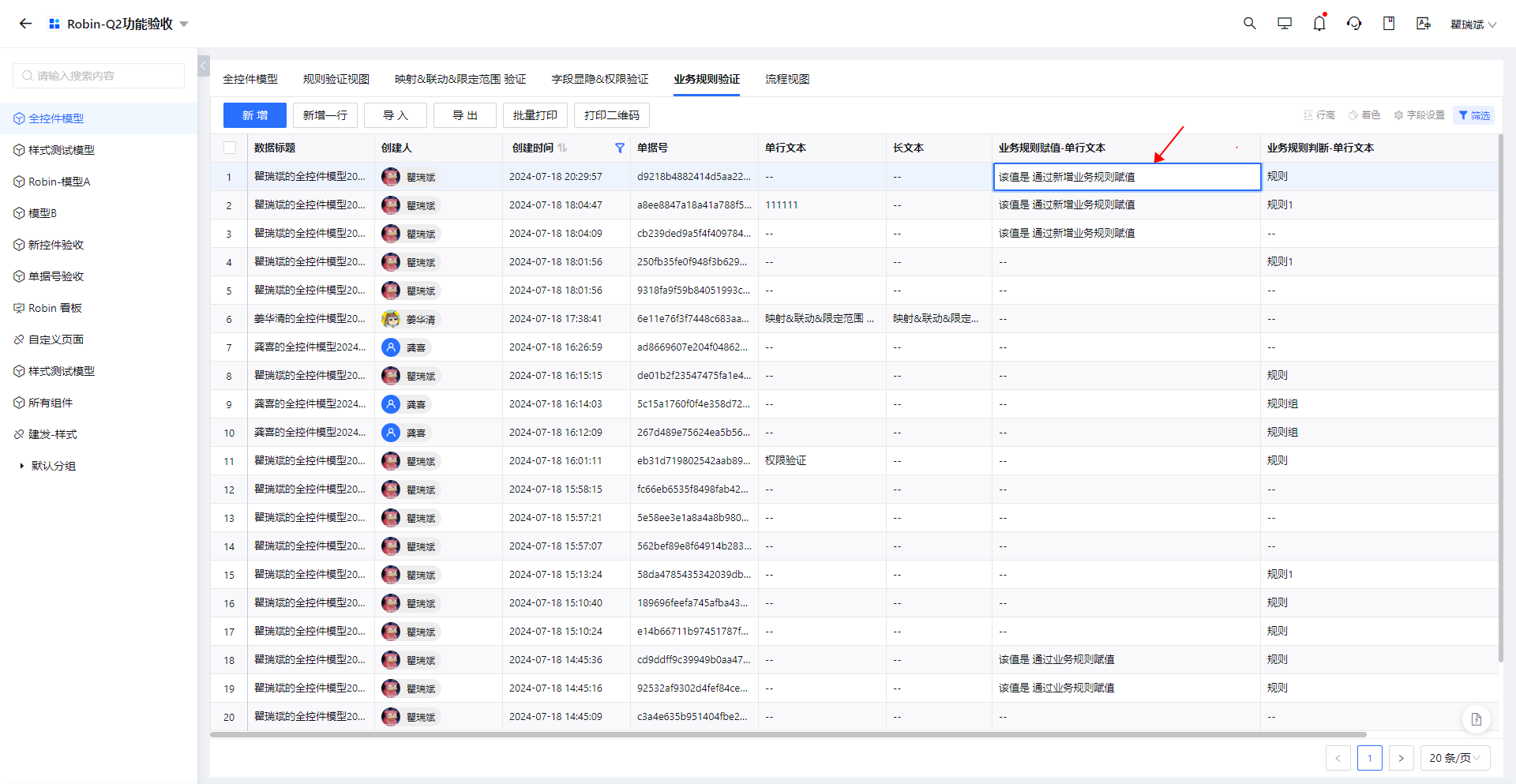Click the 建发-样式 link icon
The width and height of the screenshot is (1516, 784).
(19, 434)
